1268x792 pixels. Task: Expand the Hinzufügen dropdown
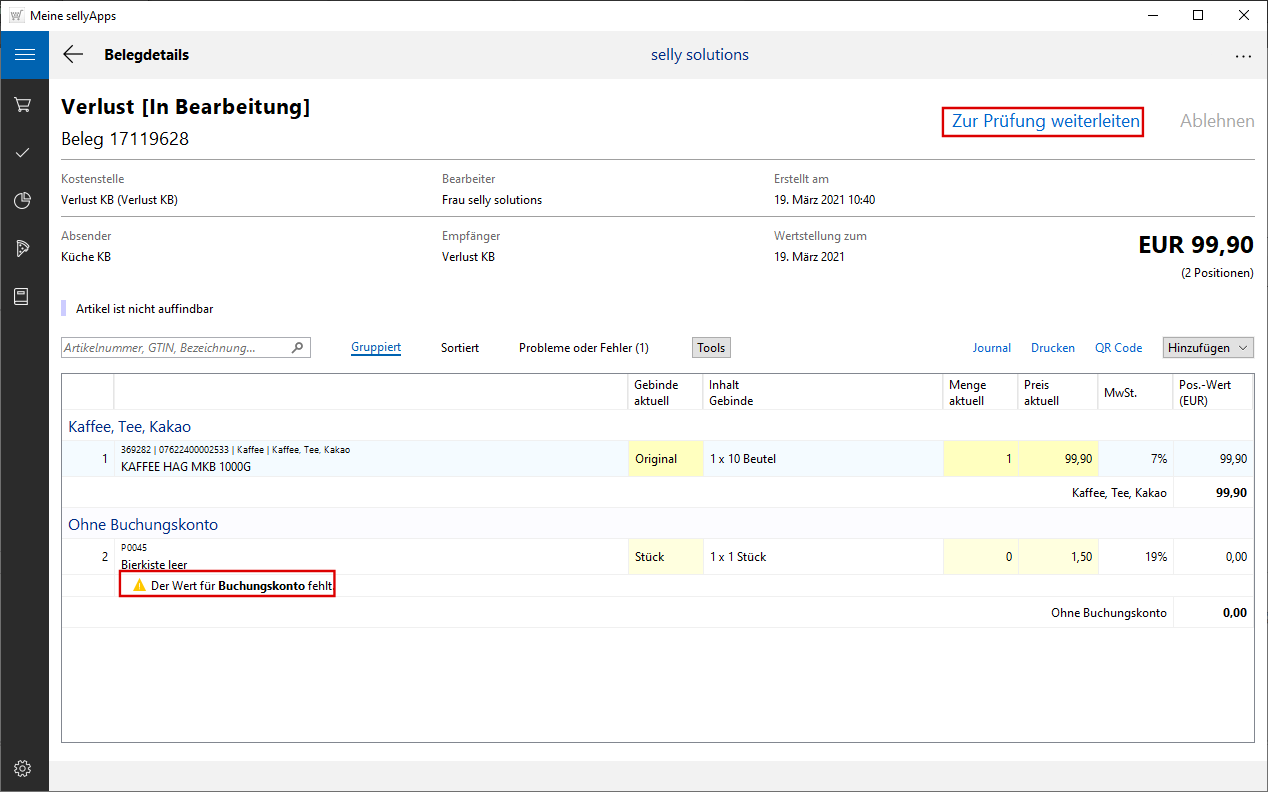pyautogui.click(x=1208, y=348)
